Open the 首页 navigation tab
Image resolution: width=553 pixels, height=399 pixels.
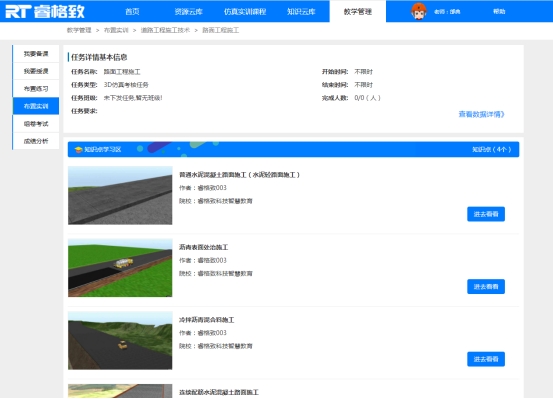(132, 12)
